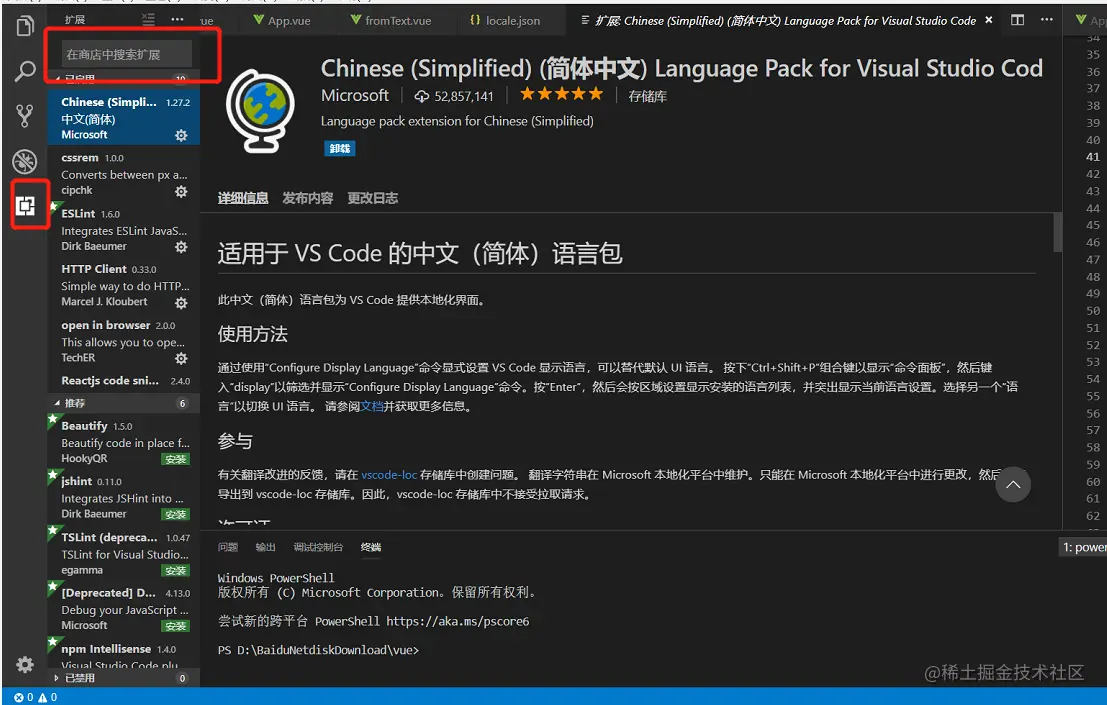
Task: Click gear icon for cssrem extension
Action: coord(181,191)
